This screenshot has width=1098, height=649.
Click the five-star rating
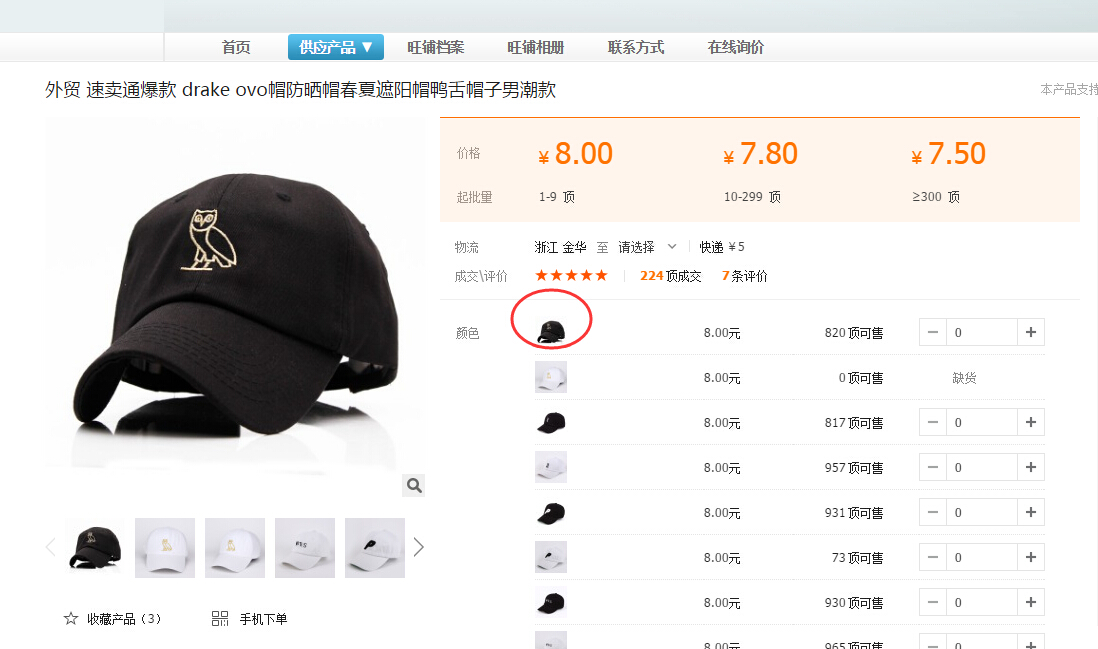coord(571,276)
